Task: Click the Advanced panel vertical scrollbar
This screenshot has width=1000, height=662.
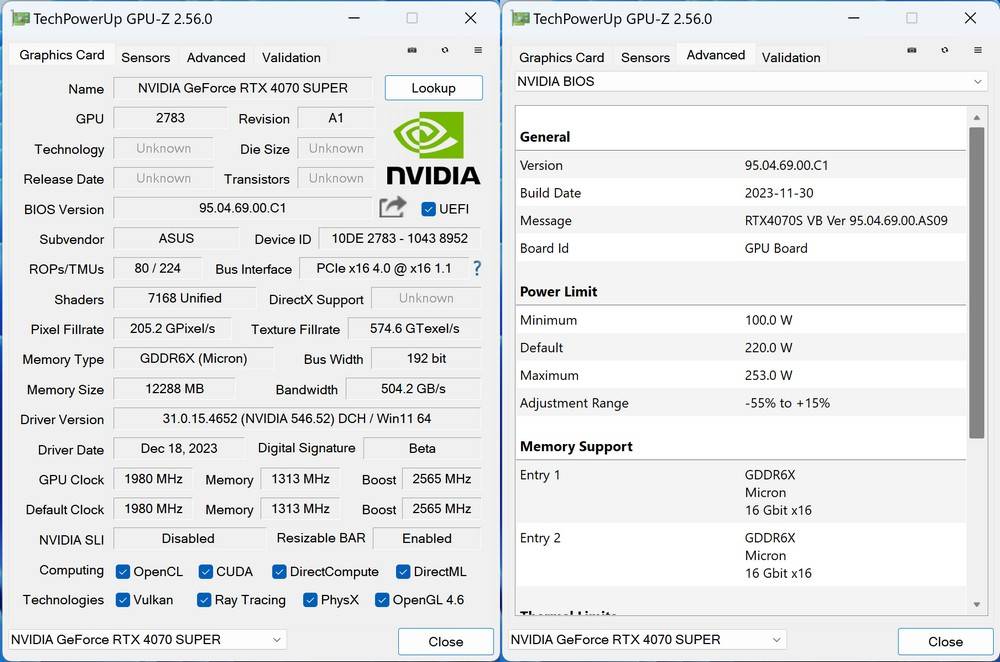Action: (977, 280)
